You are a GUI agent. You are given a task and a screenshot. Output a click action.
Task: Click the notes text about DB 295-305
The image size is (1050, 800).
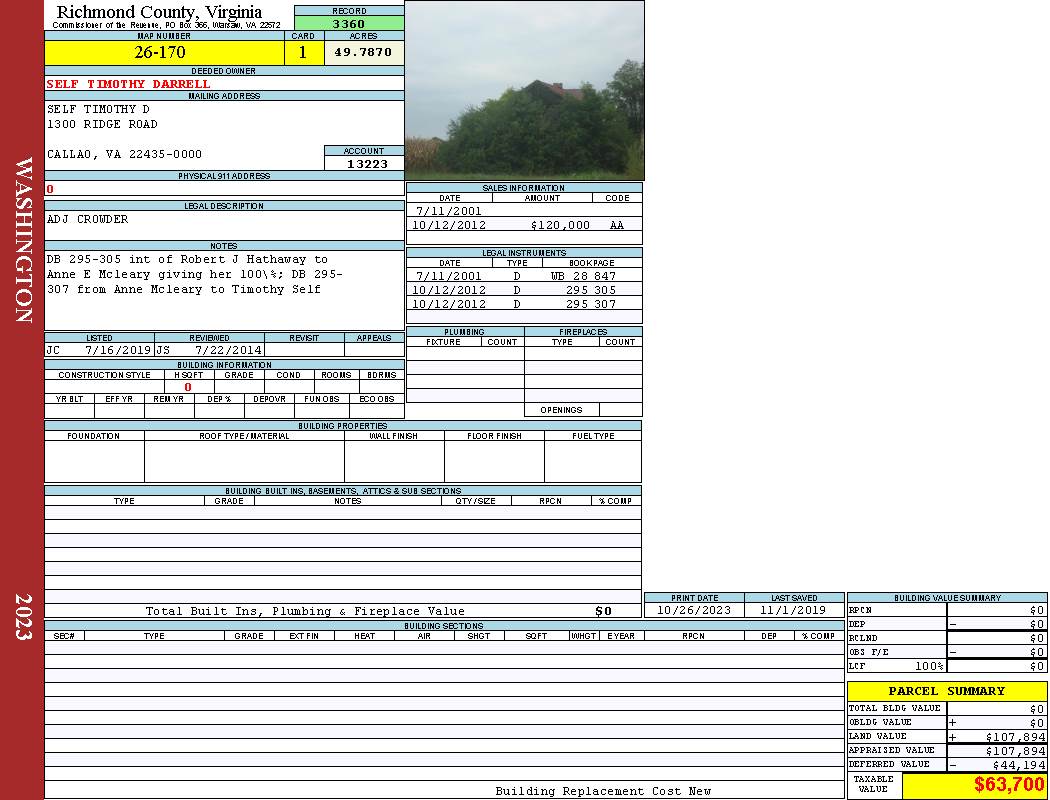coord(195,274)
